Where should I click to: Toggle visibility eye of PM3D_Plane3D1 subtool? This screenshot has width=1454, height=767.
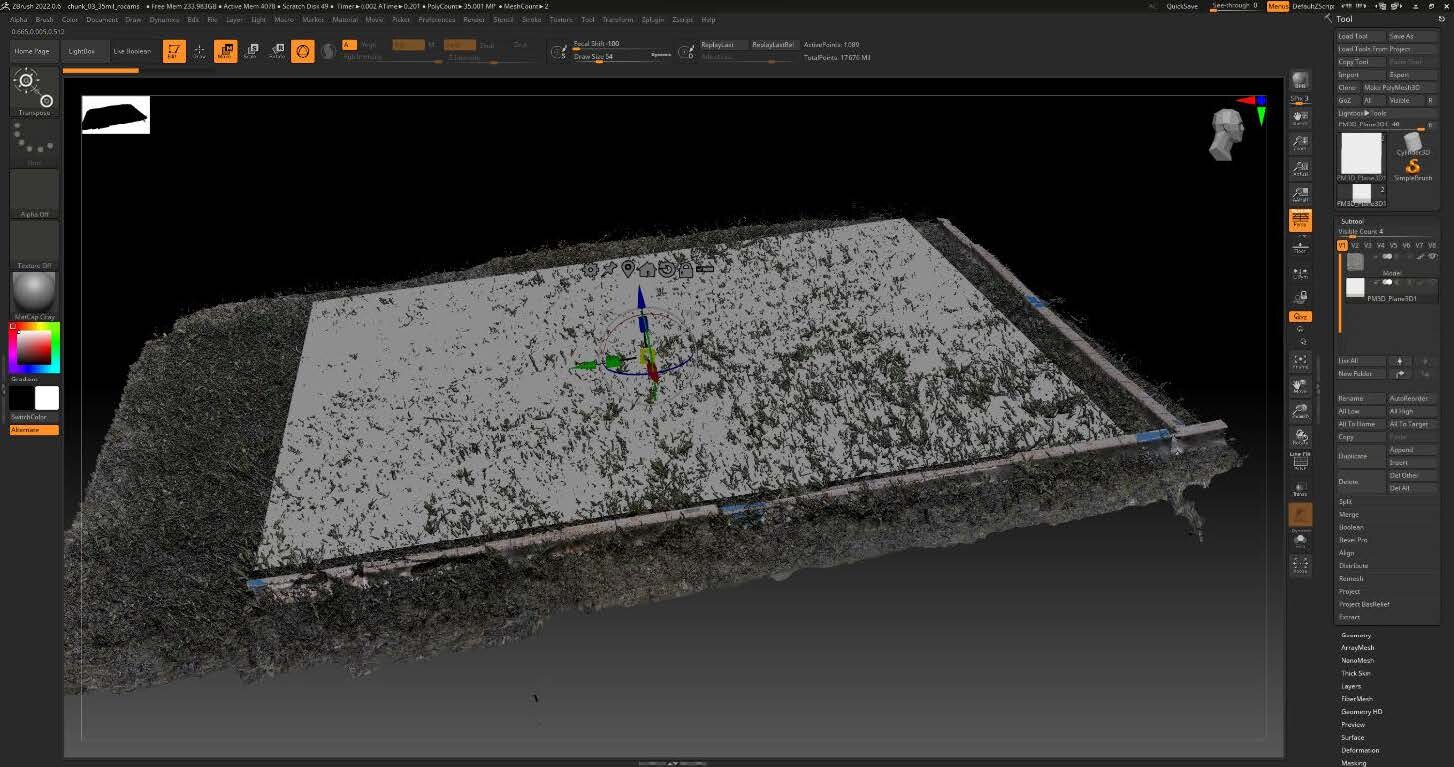coord(1386,283)
